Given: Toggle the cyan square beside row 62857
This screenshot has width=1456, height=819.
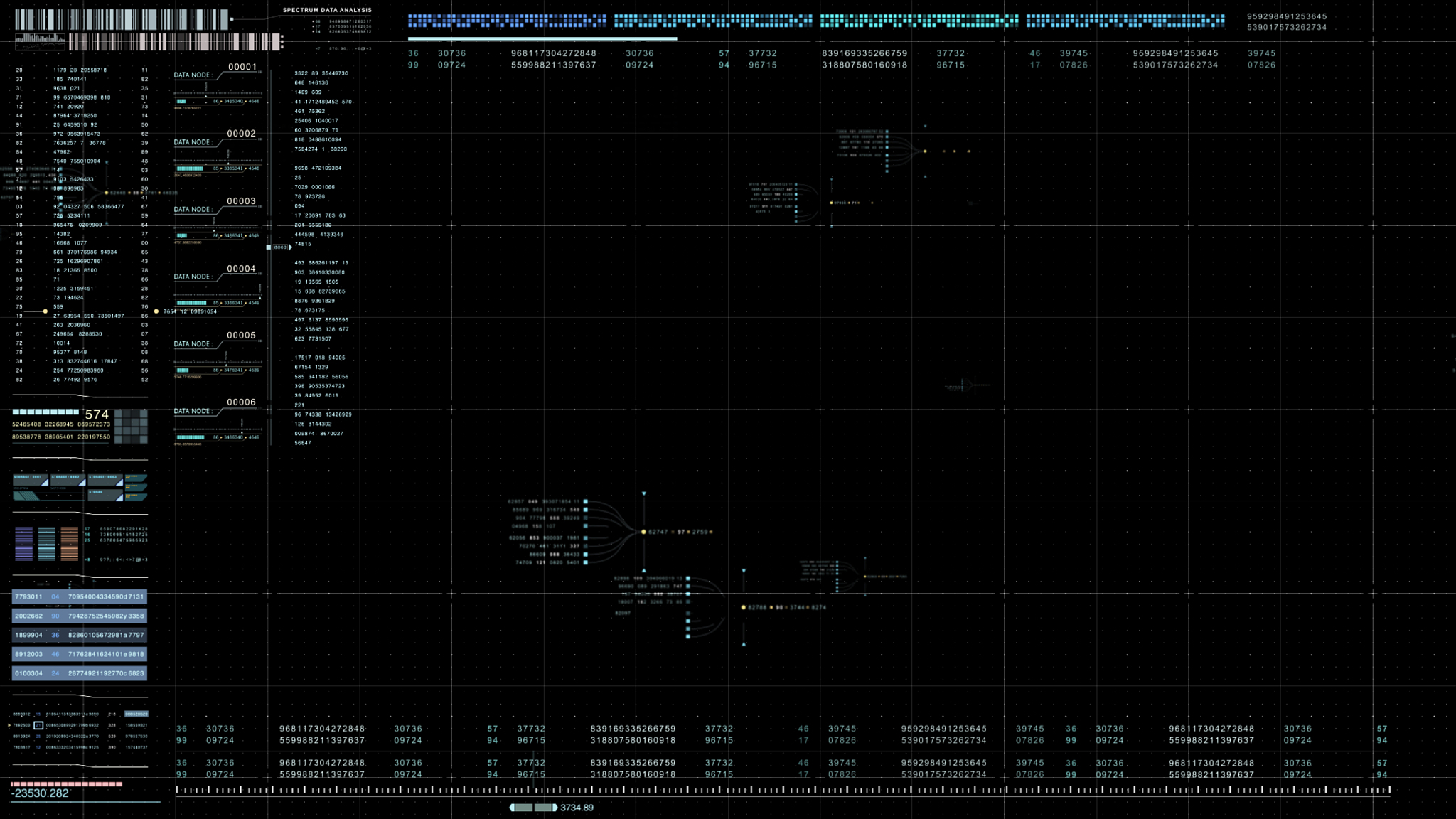Looking at the screenshot, I should point(586,501).
